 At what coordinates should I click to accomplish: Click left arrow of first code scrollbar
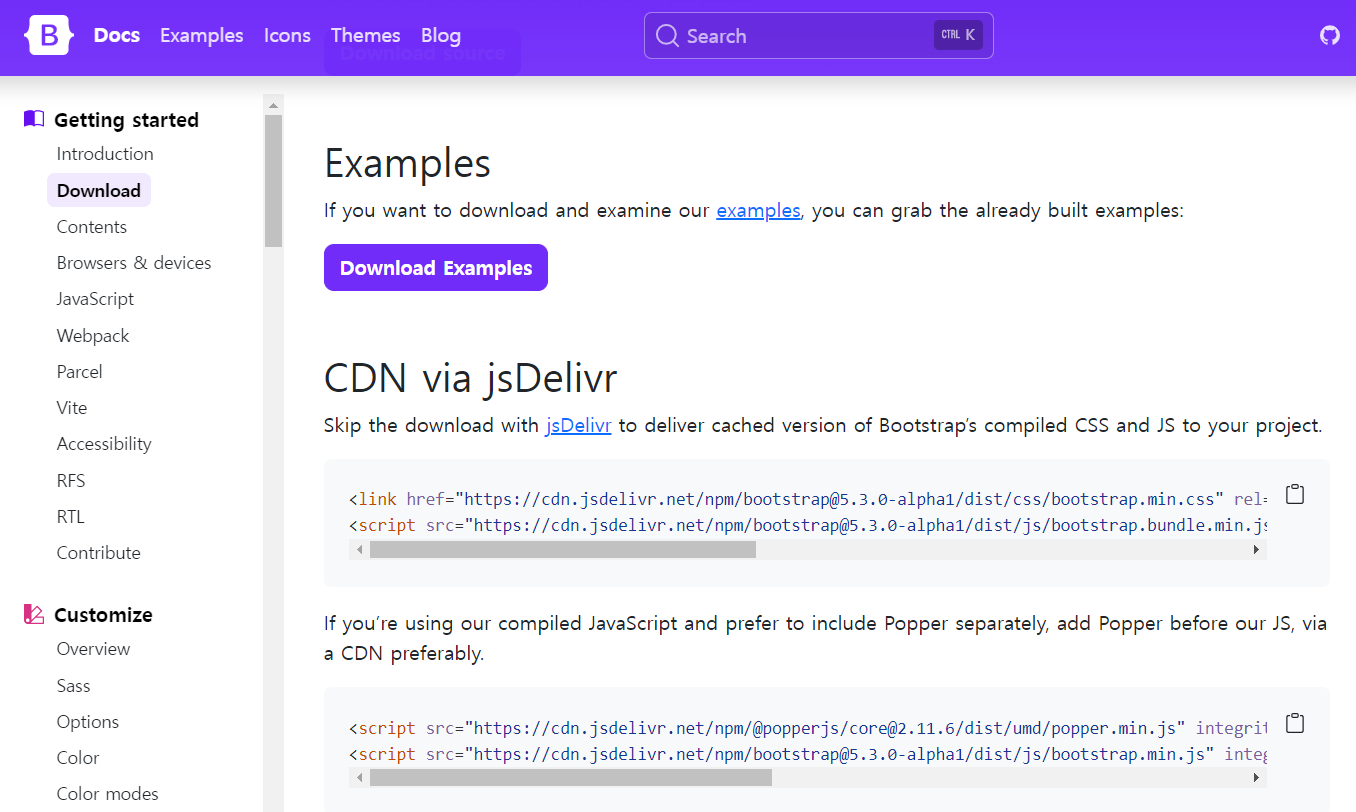point(358,549)
